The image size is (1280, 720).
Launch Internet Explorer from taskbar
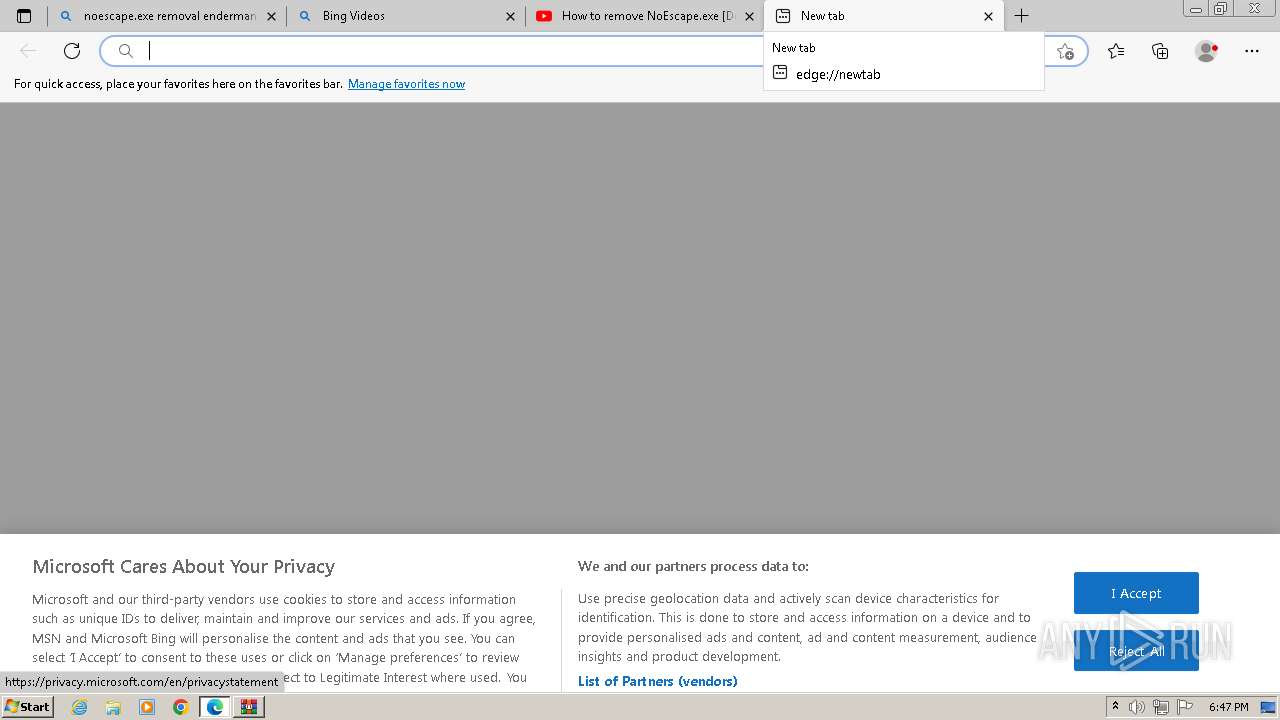point(80,707)
